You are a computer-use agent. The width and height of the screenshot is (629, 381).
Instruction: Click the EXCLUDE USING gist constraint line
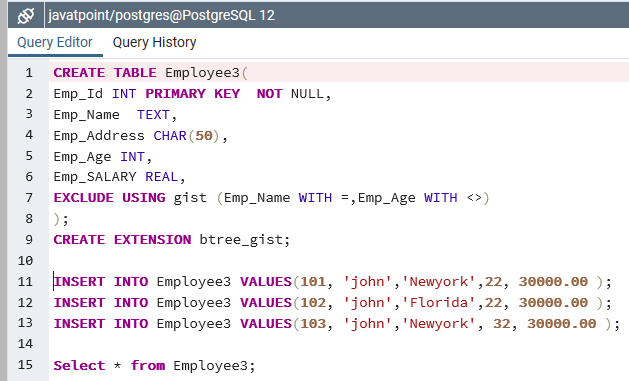(272, 198)
